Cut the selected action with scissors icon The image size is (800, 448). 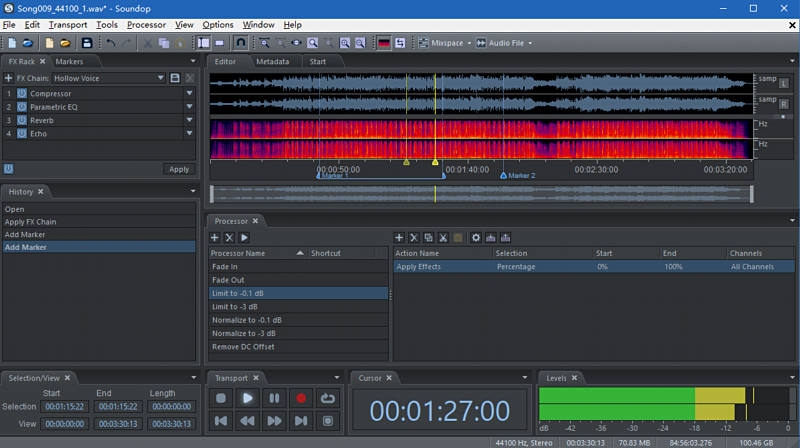443,238
